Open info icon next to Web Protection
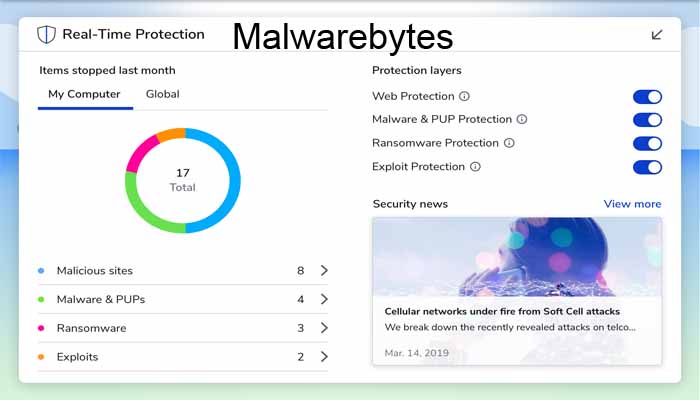The image size is (700, 400). click(464, 96)
